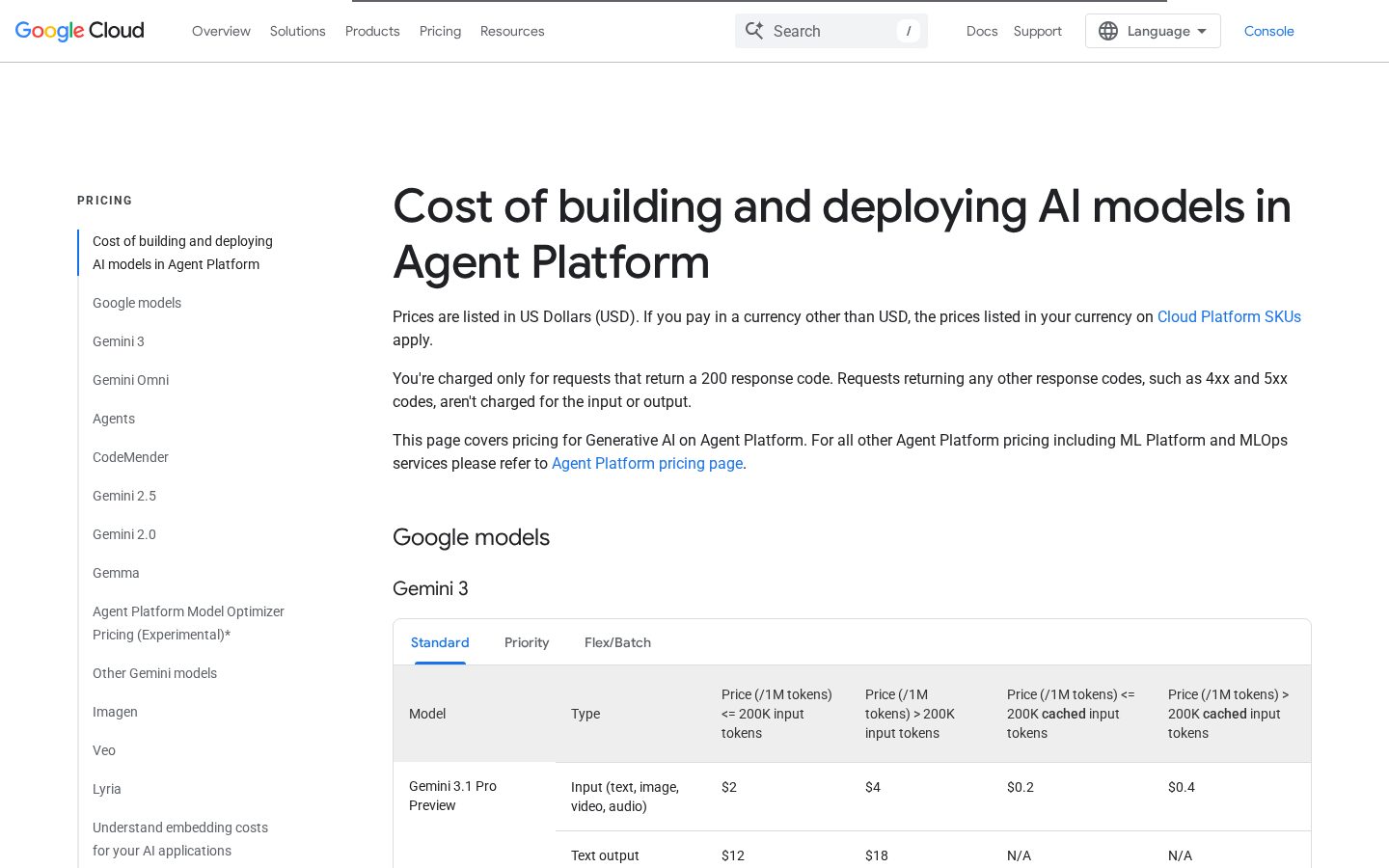Click the $4 input price cell

tap(873, 787)
